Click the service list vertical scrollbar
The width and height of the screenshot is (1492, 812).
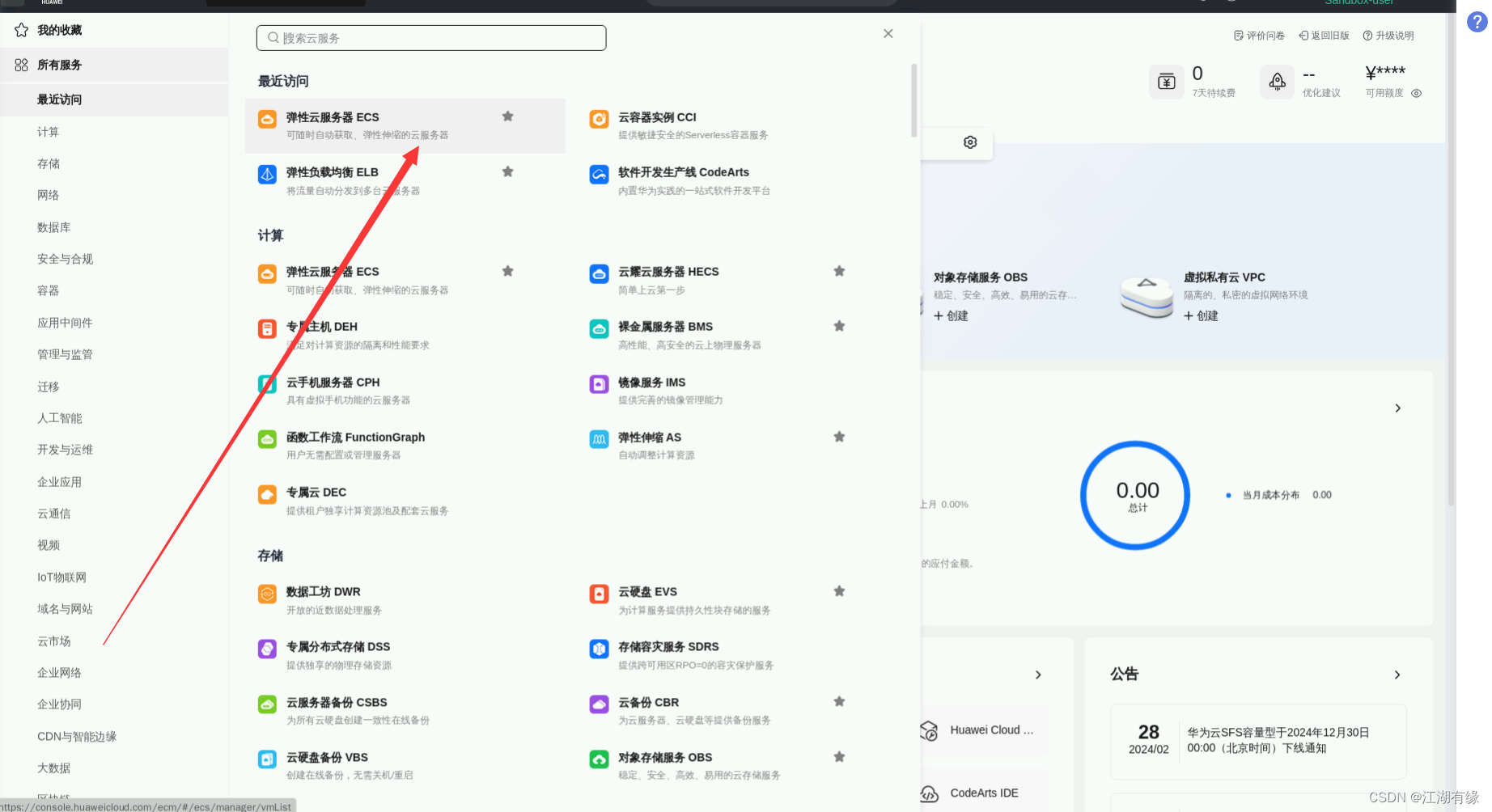coord(913,101)
